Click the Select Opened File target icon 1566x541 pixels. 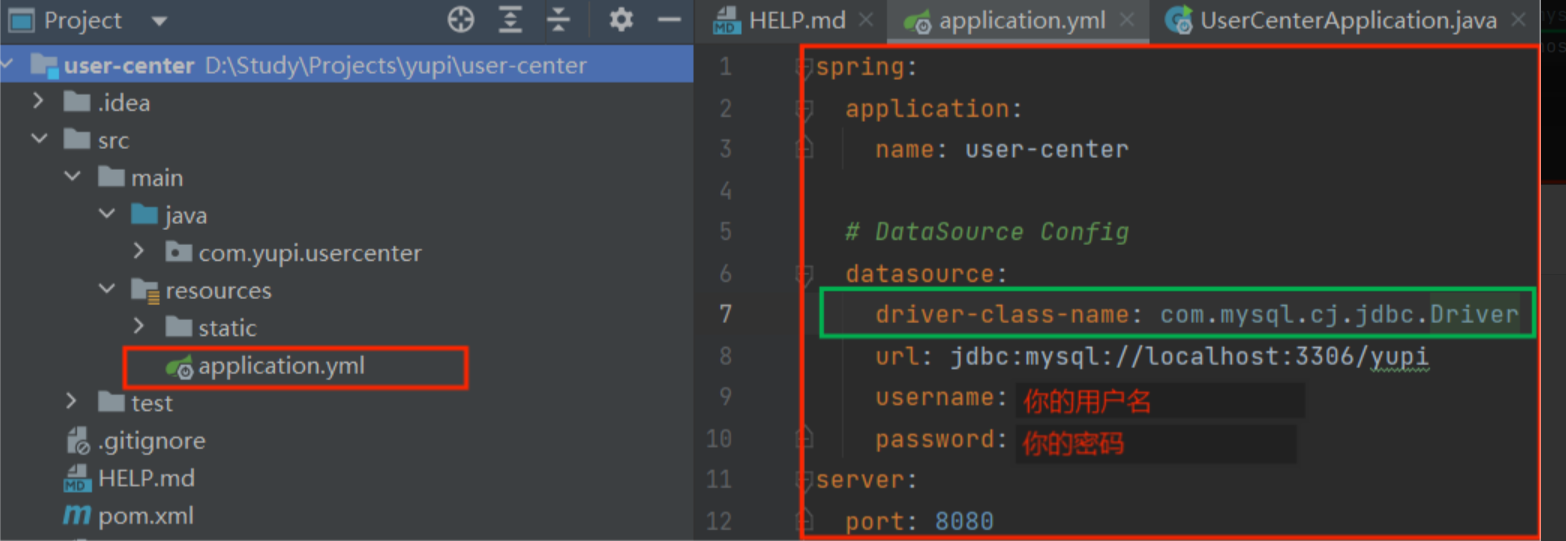point(460,20)
